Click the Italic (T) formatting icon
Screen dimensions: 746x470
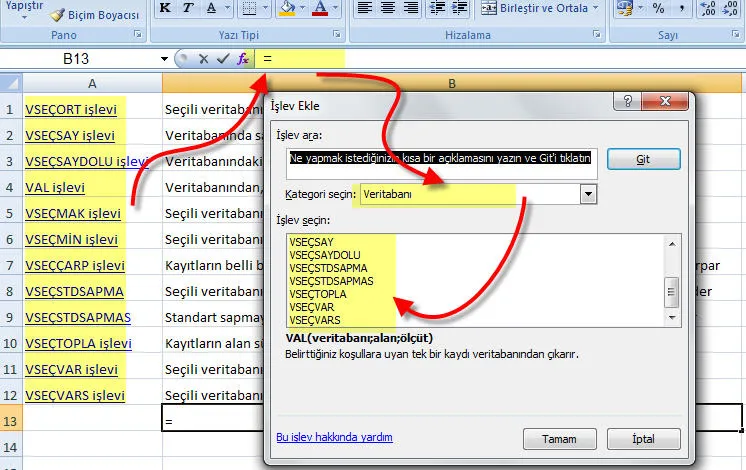(x=188, y=9)
